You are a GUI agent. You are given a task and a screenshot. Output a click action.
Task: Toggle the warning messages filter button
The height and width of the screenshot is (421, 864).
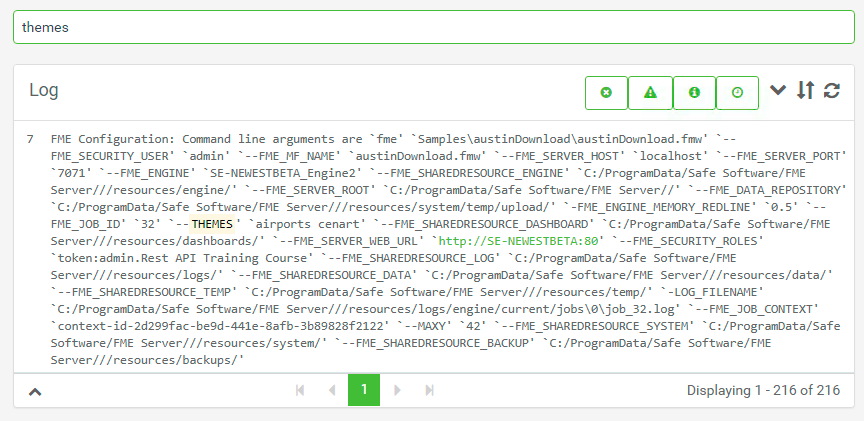point(650,93)
